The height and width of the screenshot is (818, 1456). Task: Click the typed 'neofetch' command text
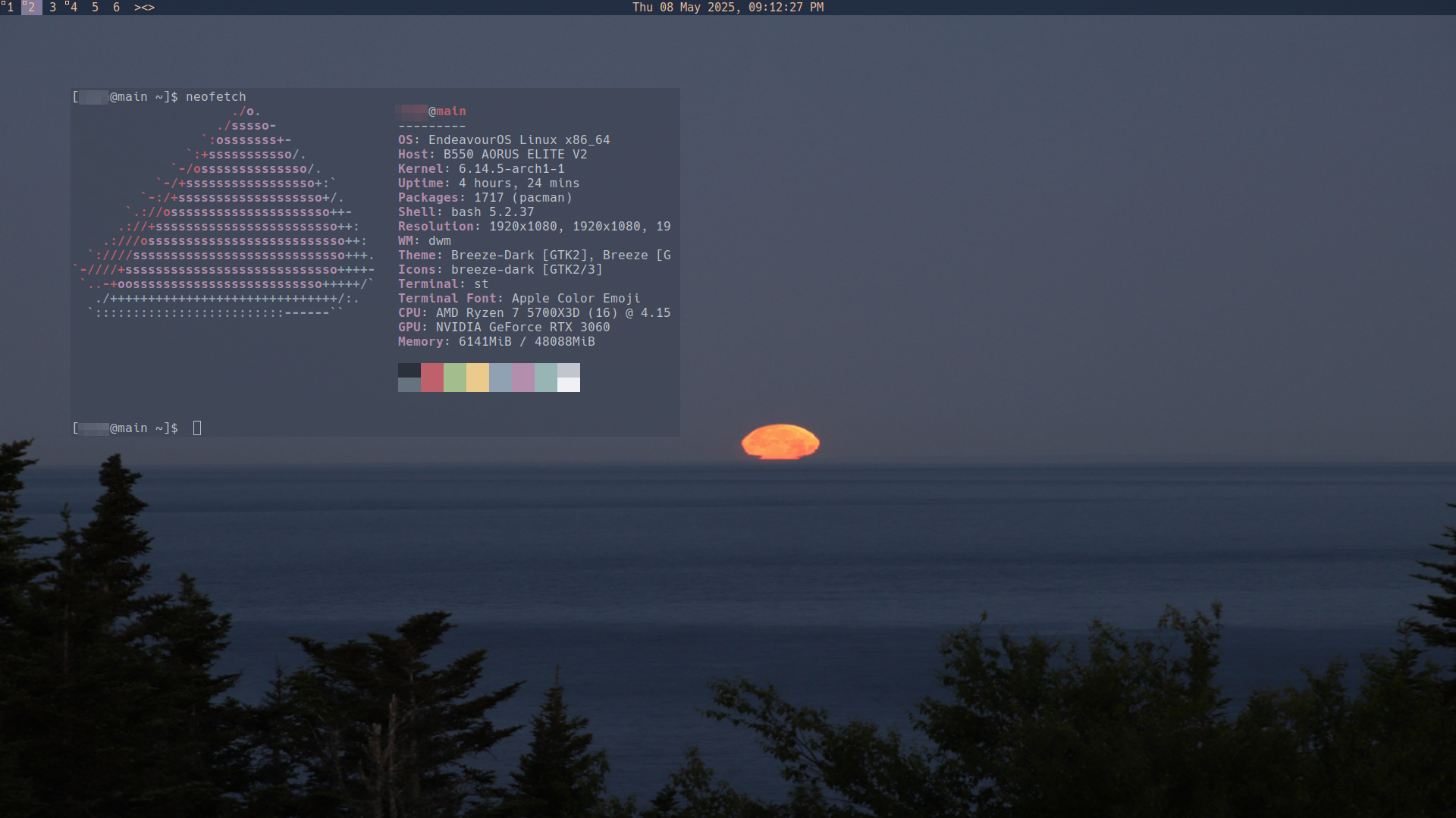pyautogui.click(x=216, y=97)
